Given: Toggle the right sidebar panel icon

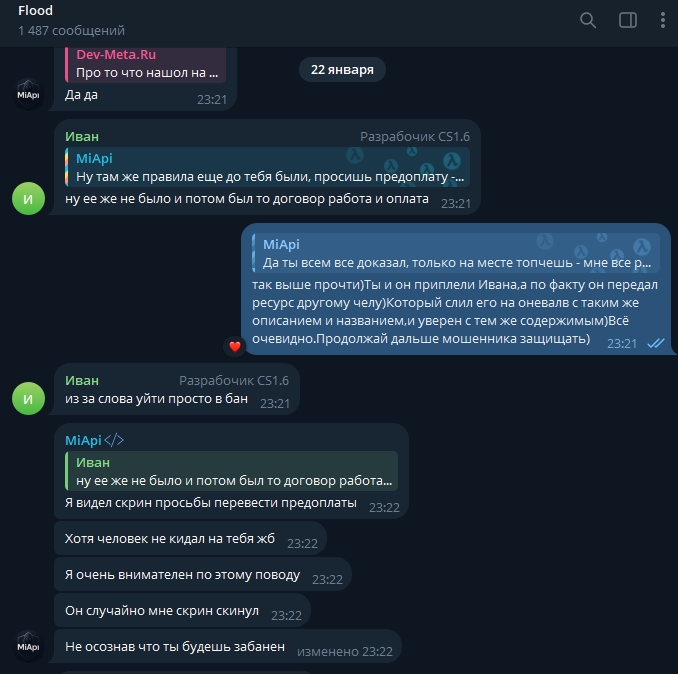Looking at the screenshot, I should (628, 20).
